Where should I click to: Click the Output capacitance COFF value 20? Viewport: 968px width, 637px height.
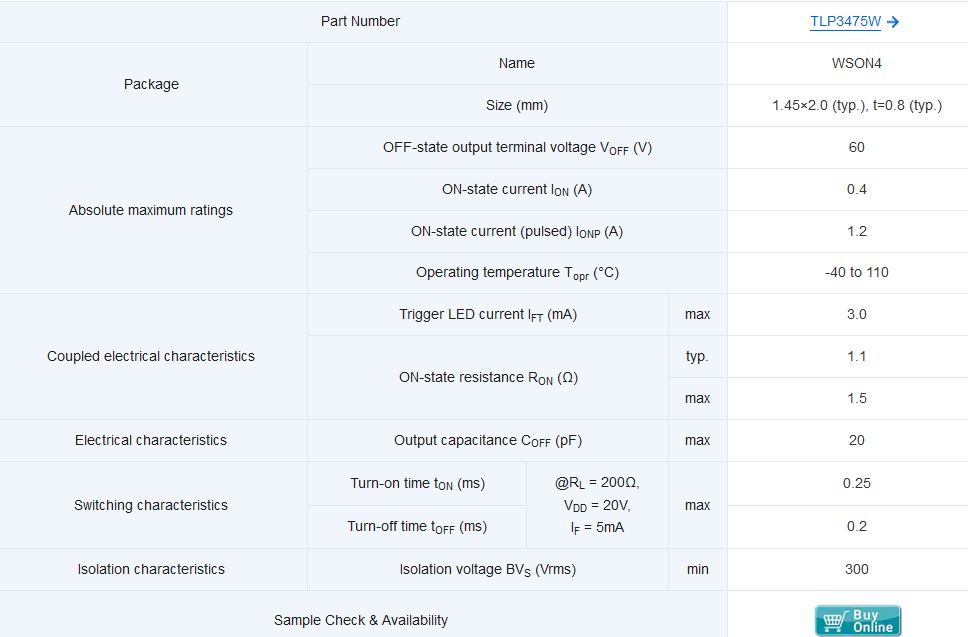point(856,440)
